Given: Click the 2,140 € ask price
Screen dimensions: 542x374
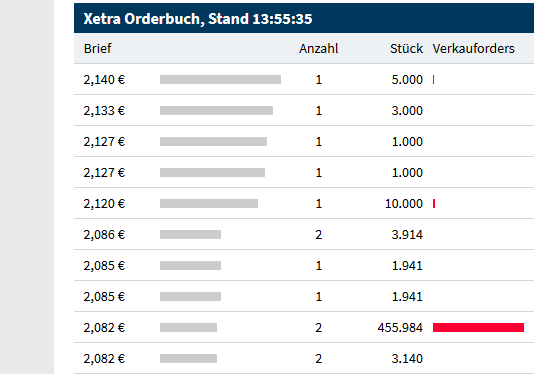Looking at the screenshot, I should click(x=104, y=80).
